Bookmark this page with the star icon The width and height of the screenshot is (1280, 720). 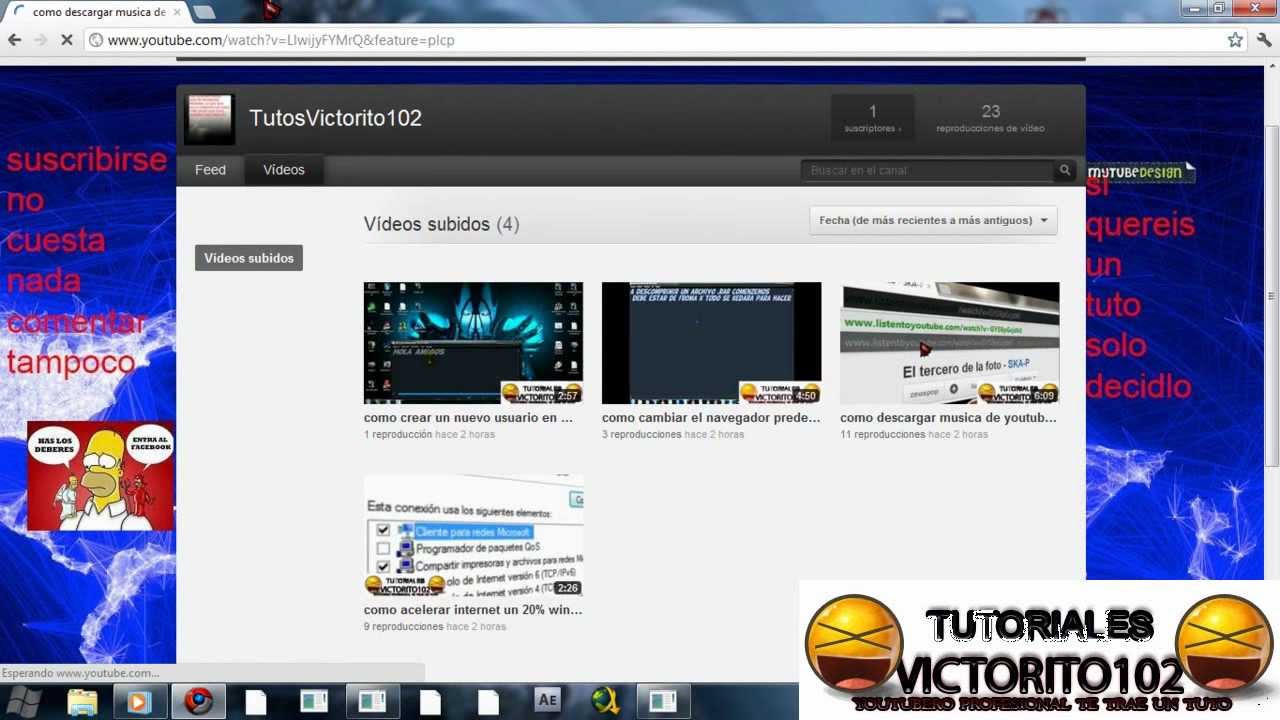[x=1235, y=40]
